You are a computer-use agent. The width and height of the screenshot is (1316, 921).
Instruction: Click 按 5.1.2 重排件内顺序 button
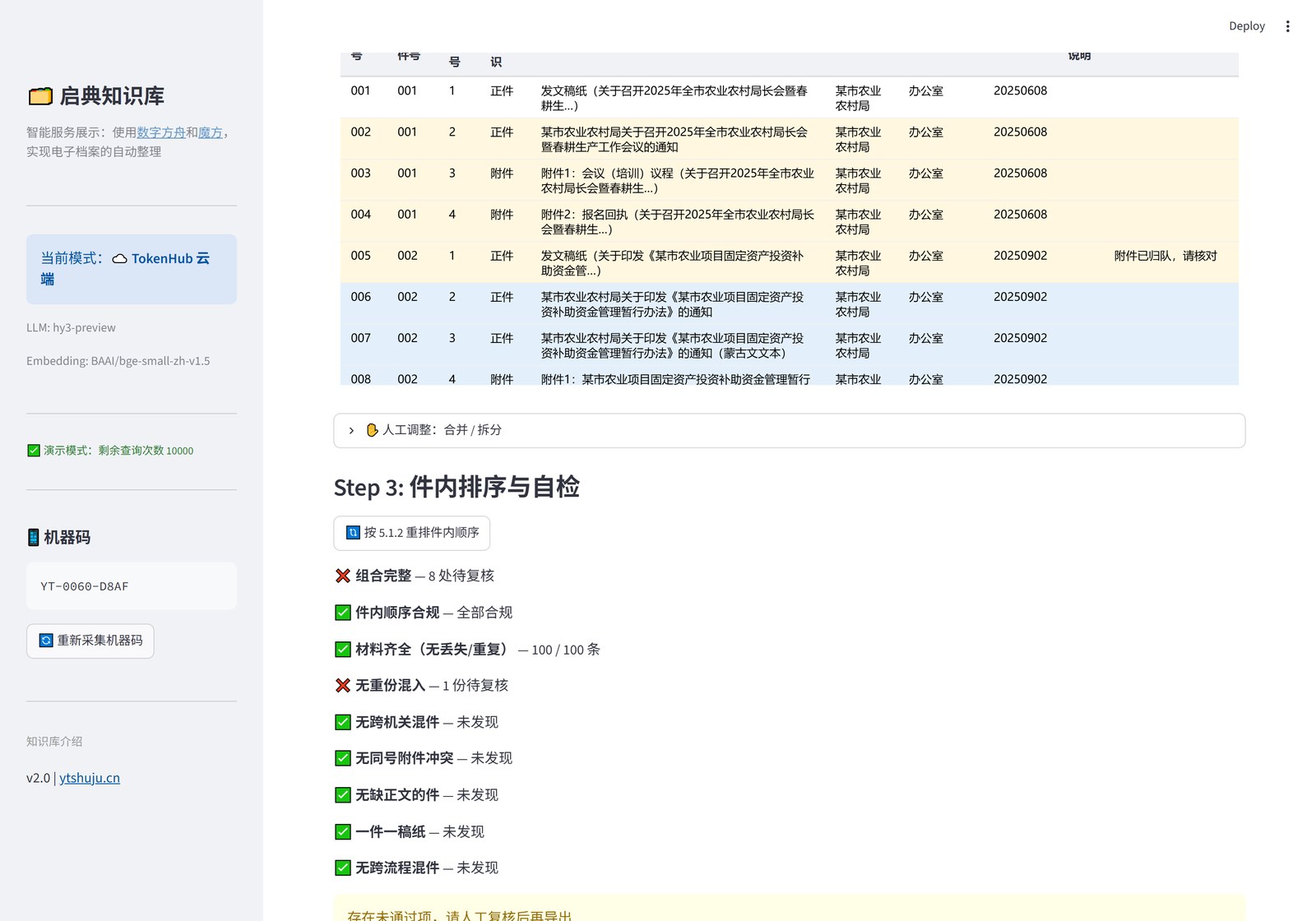pyautogui.click(x=411, y=533)
